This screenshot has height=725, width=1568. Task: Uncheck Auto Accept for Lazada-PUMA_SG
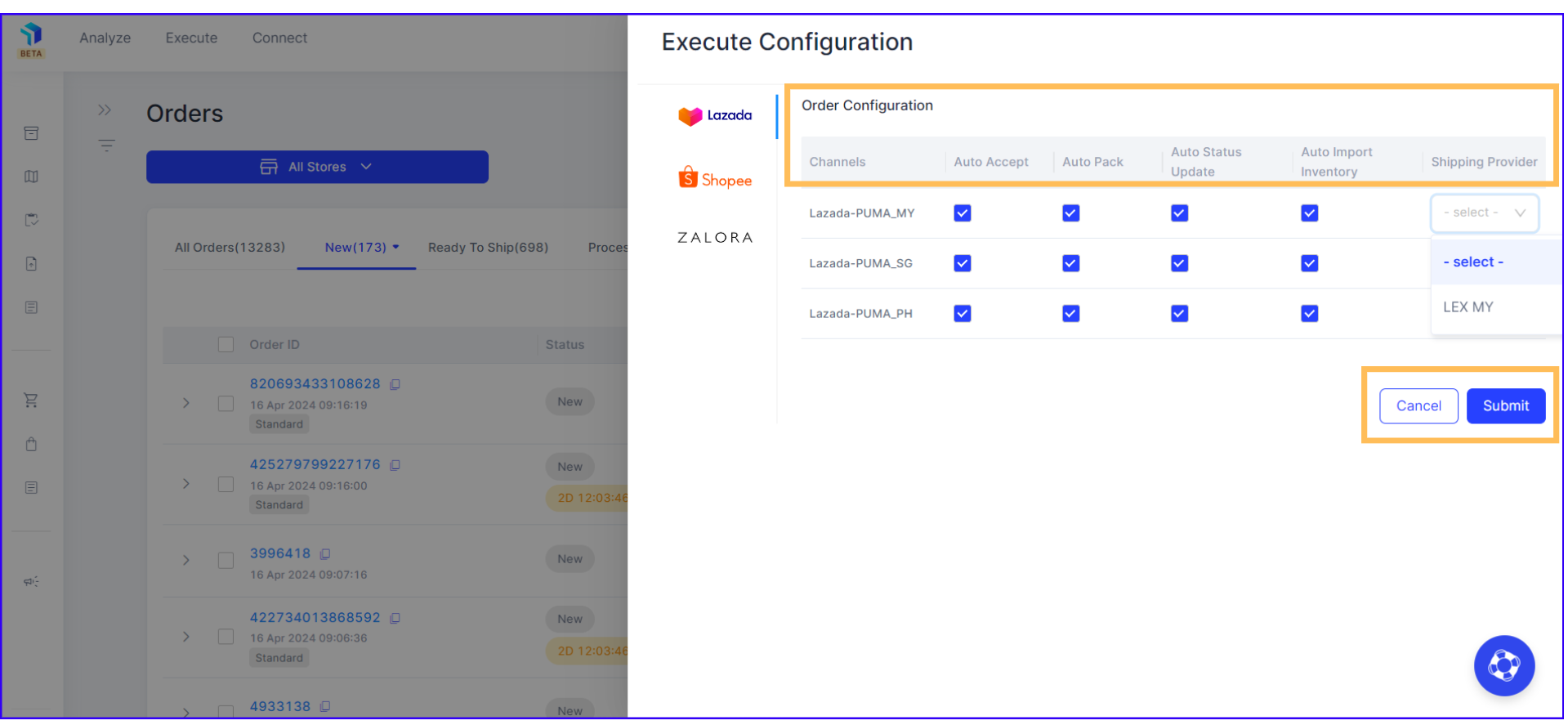pyautogui.click(x=963, y=263)
